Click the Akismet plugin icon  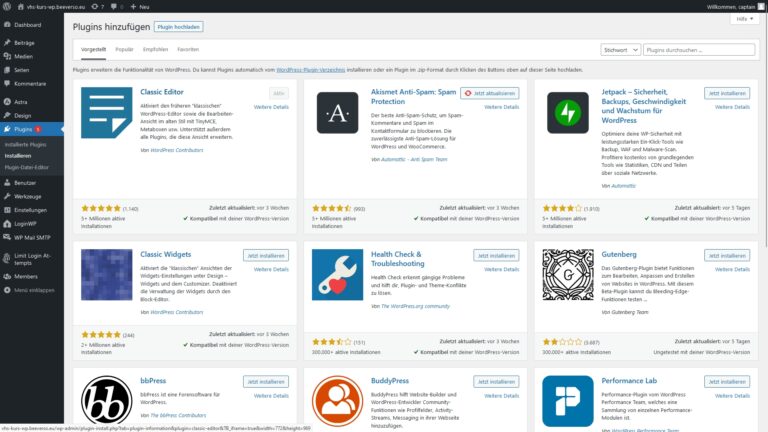click(337, 112)
